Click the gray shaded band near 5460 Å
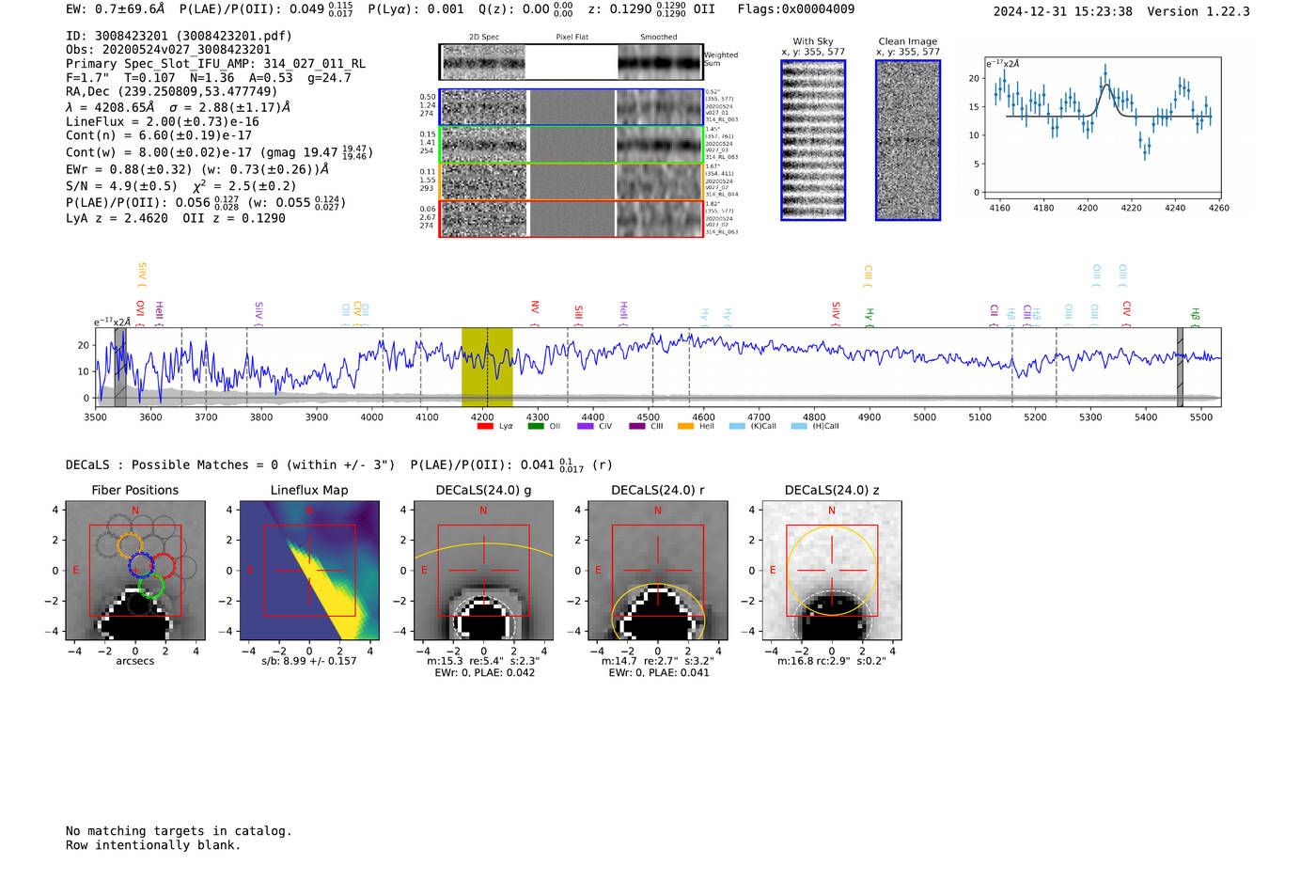Screen dimensions: 1316x896 (1180, 367)
